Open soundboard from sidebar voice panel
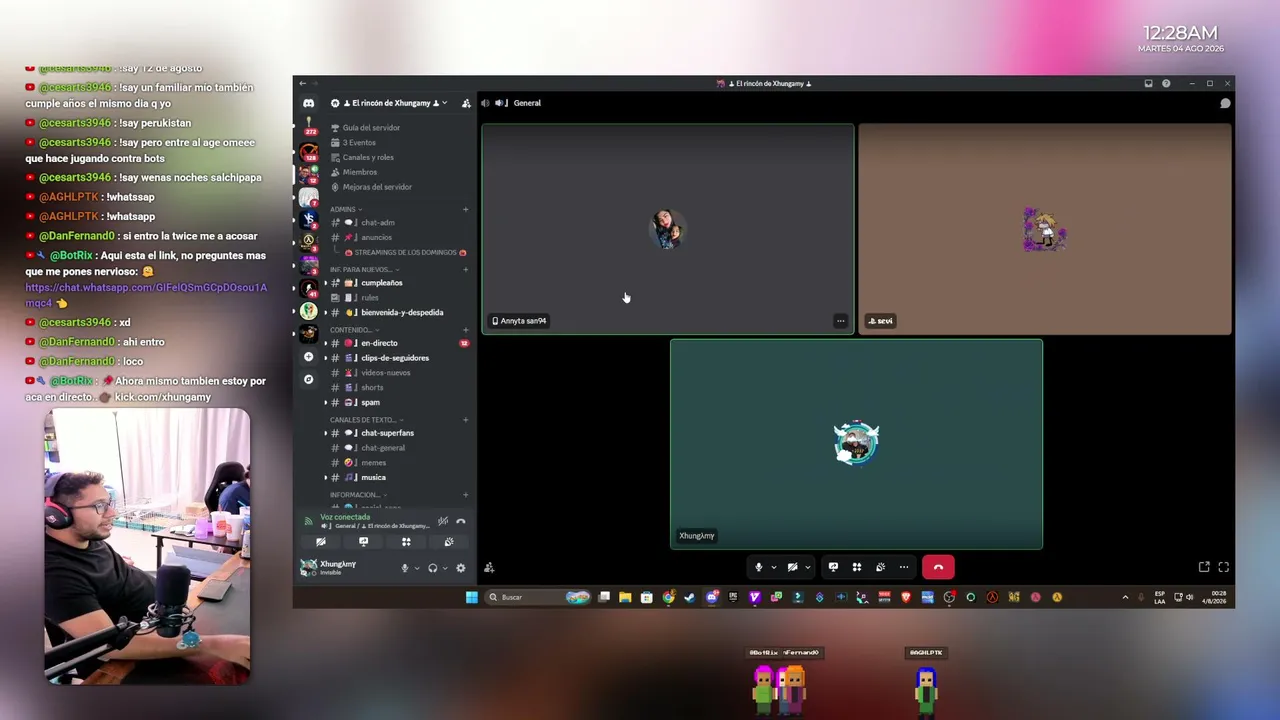Viewport: 1280px width, 720px height. click(449, 542)
